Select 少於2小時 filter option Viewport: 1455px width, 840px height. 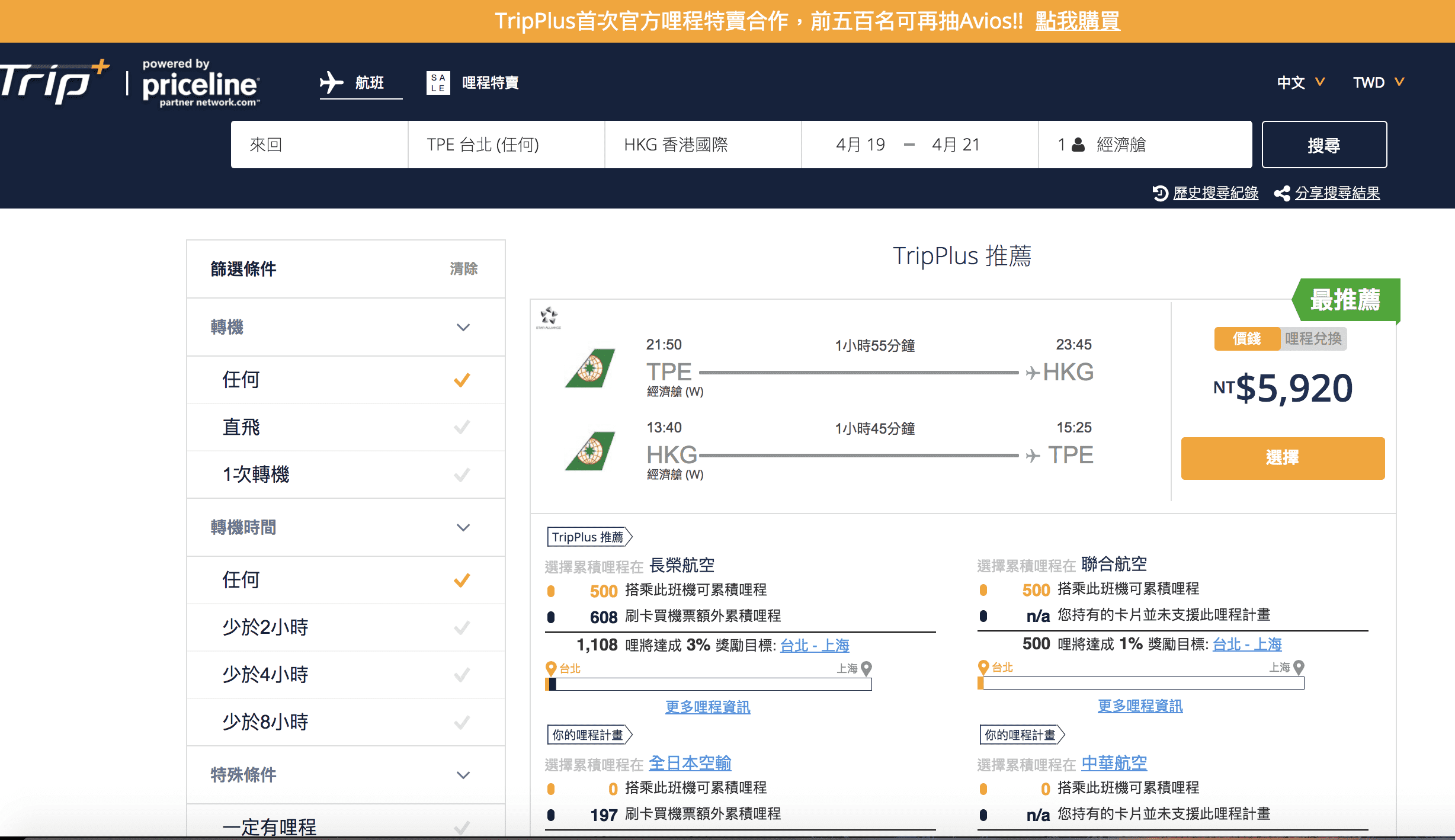click(x=346, y=627)
